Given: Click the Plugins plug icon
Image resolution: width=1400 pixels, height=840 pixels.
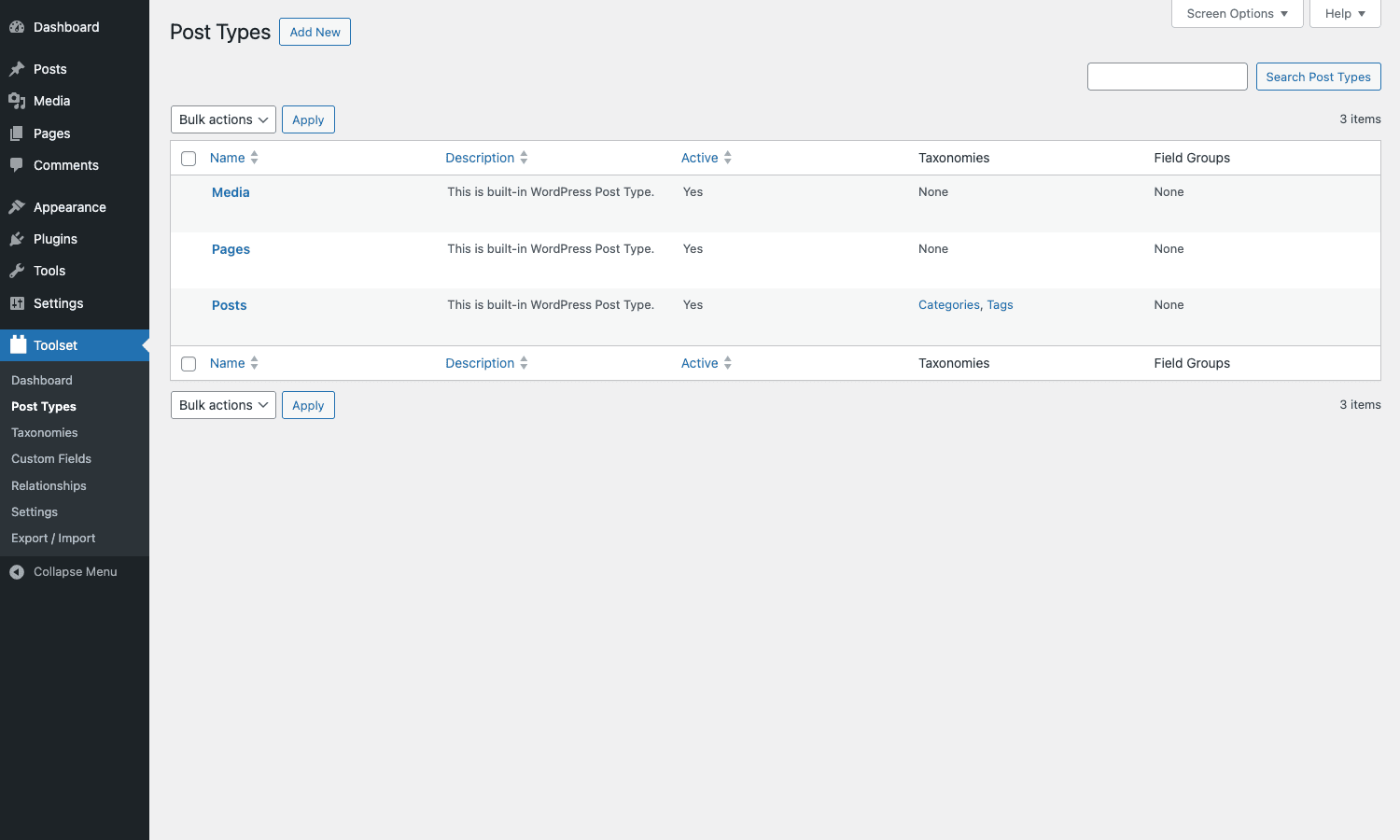Looking at the screenshot, I should pyautogui.click(x=17, y=239).
